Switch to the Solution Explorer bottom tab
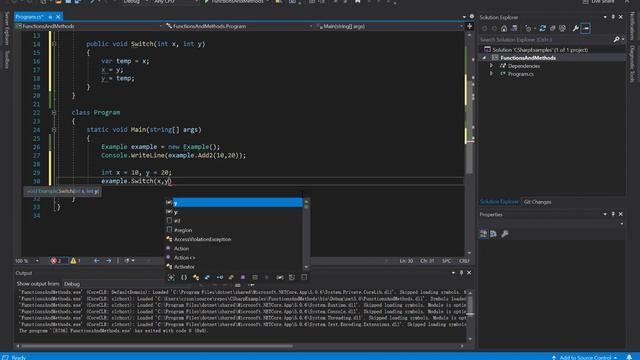Viewport: 640px width, 360px height. click(499, 202)
